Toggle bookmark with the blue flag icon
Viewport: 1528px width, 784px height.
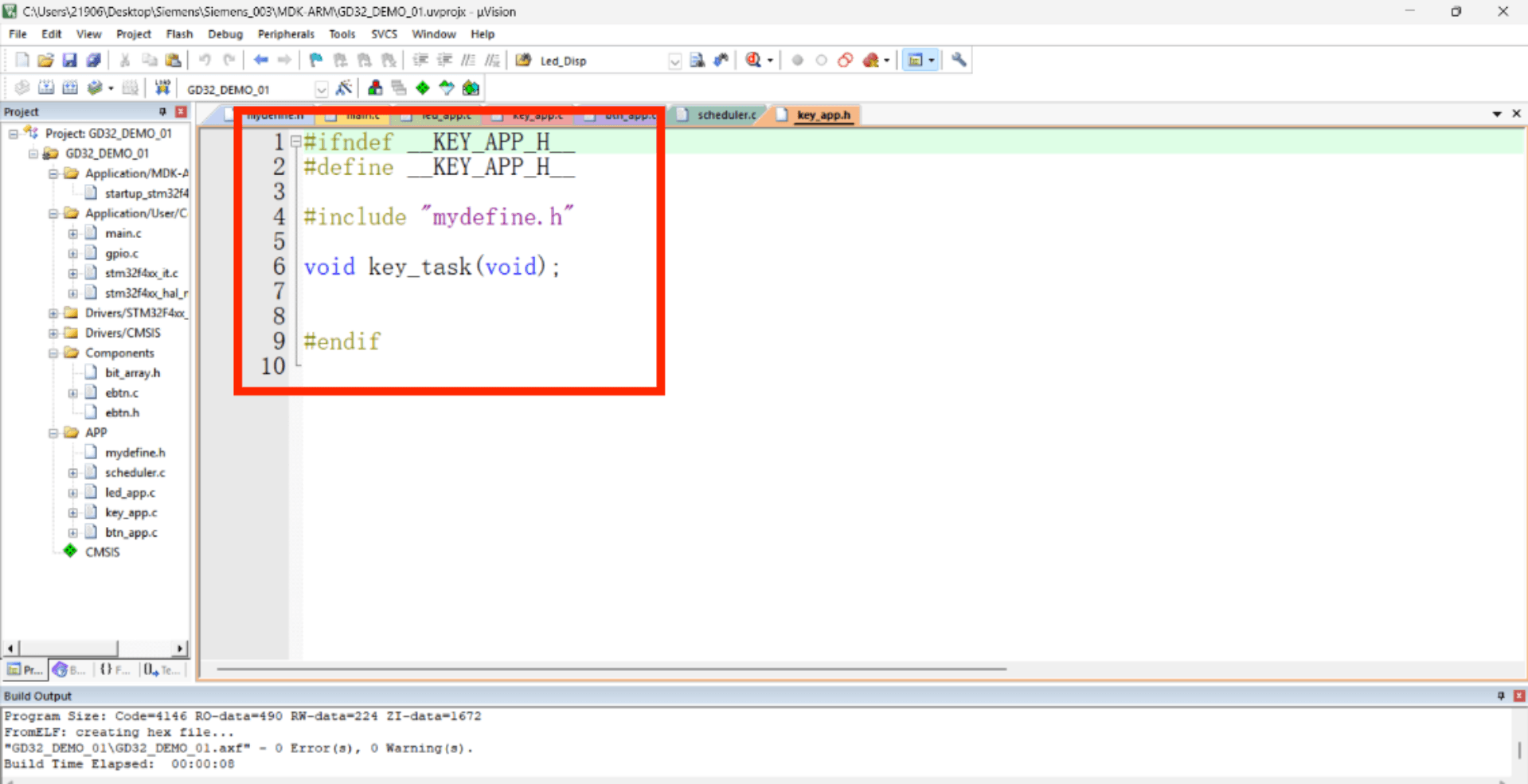tap(316, 60)
